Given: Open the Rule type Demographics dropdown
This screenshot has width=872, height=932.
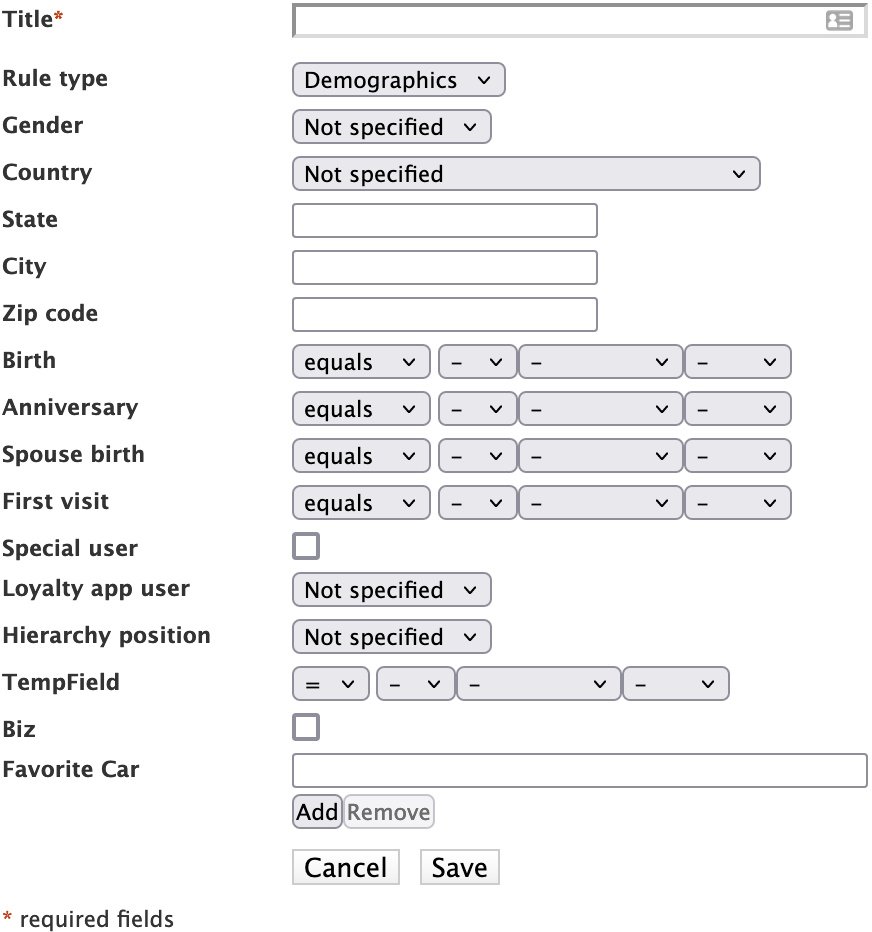Looking at the screenshot, I should click(398, 80).
